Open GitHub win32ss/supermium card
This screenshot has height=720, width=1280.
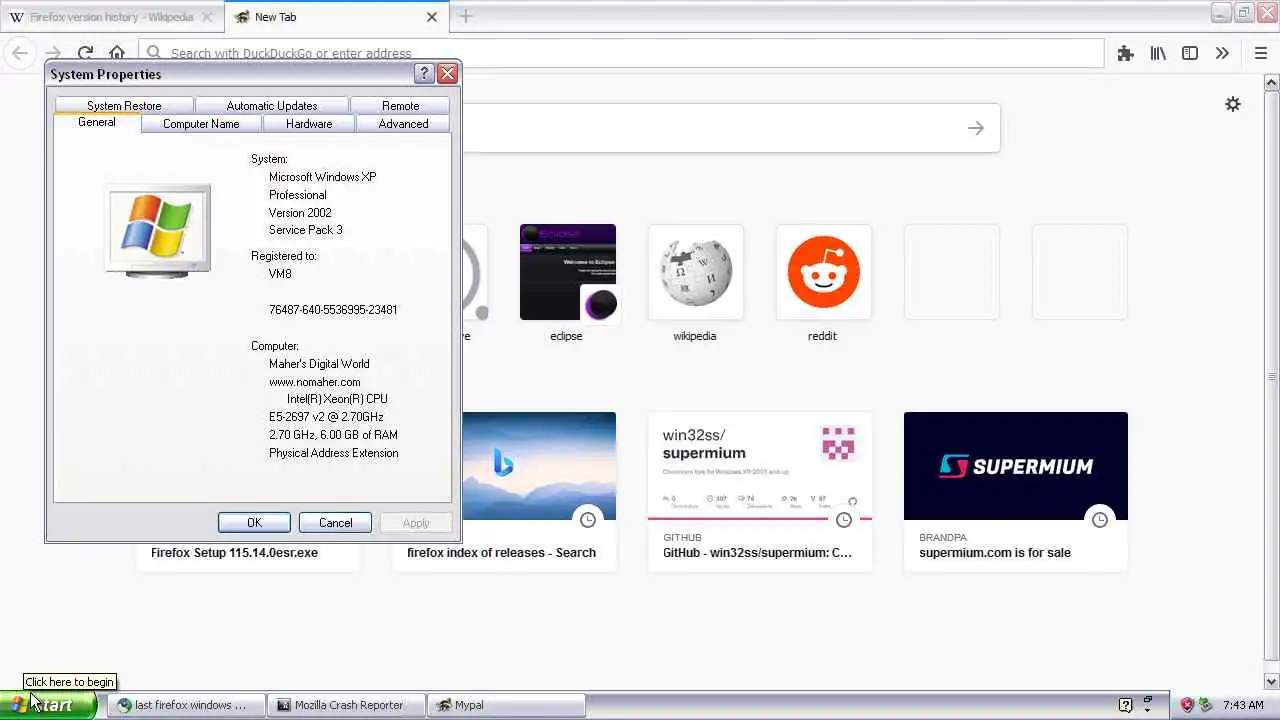coord(760,491)
